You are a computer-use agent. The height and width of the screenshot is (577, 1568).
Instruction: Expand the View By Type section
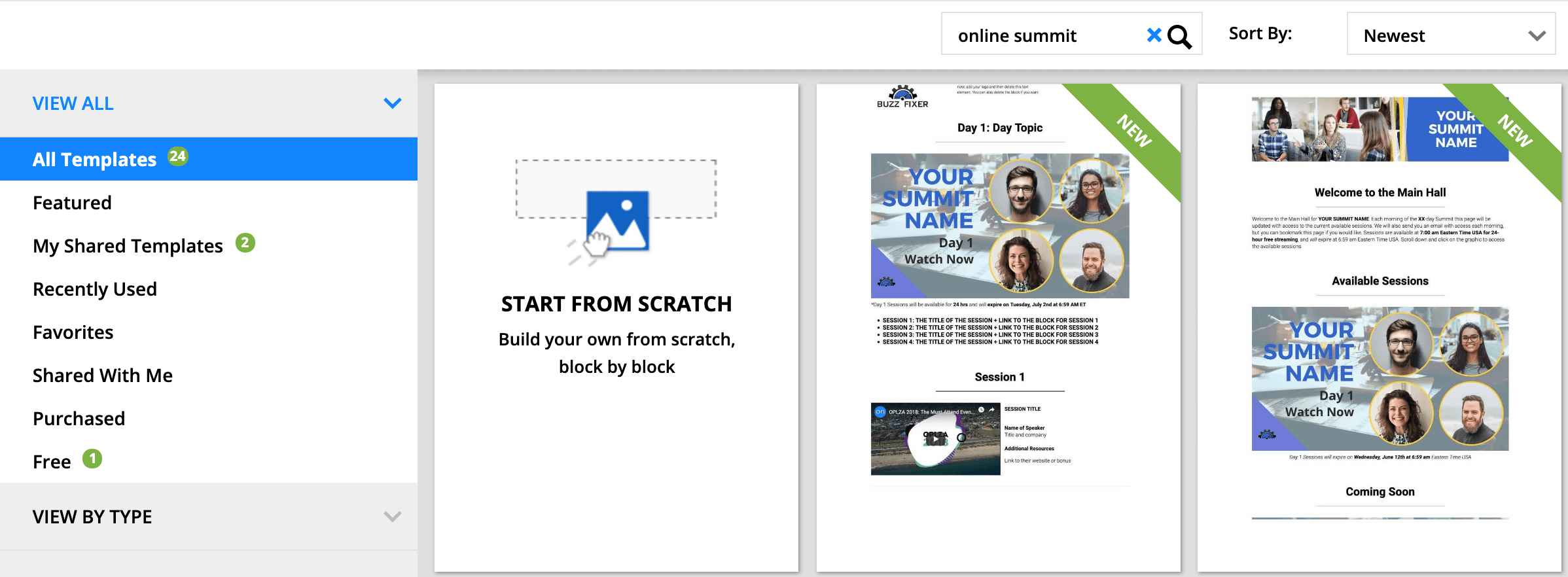pyautogui.click(x=392, y=517)
